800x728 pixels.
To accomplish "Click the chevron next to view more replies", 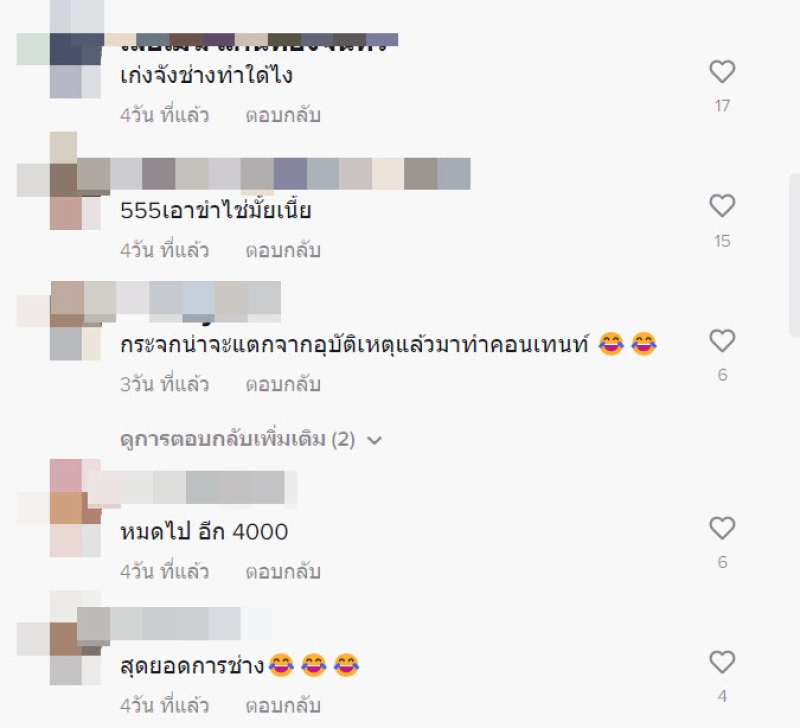I will click(374, 440).
